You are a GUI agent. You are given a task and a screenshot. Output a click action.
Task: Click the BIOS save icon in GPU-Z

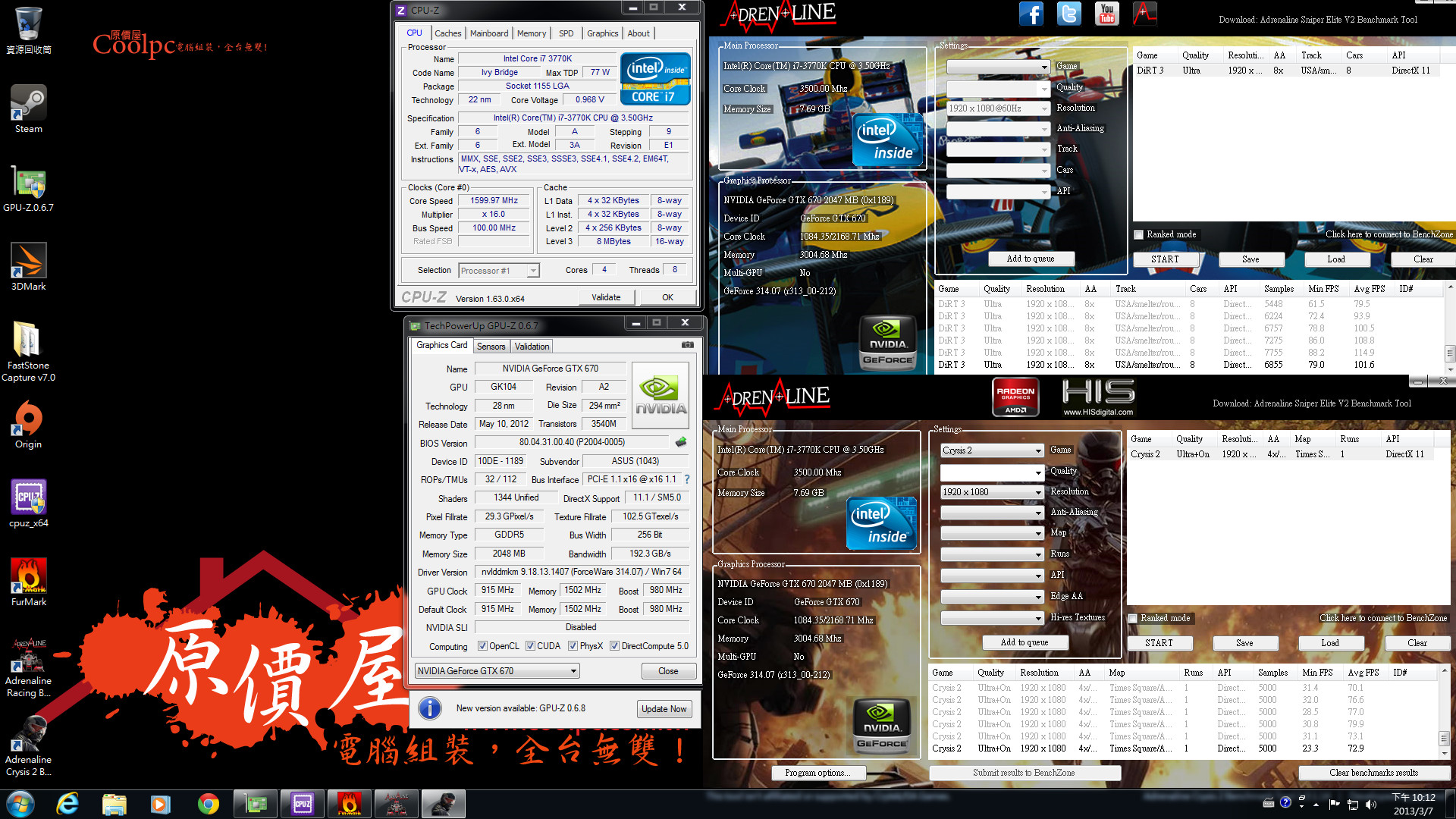[681, 442]
